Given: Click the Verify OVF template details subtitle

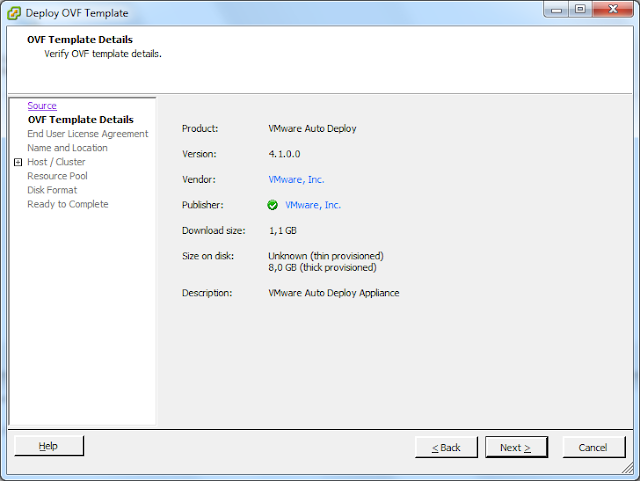Looking at the screenshot, I should (x=103, y=54).
